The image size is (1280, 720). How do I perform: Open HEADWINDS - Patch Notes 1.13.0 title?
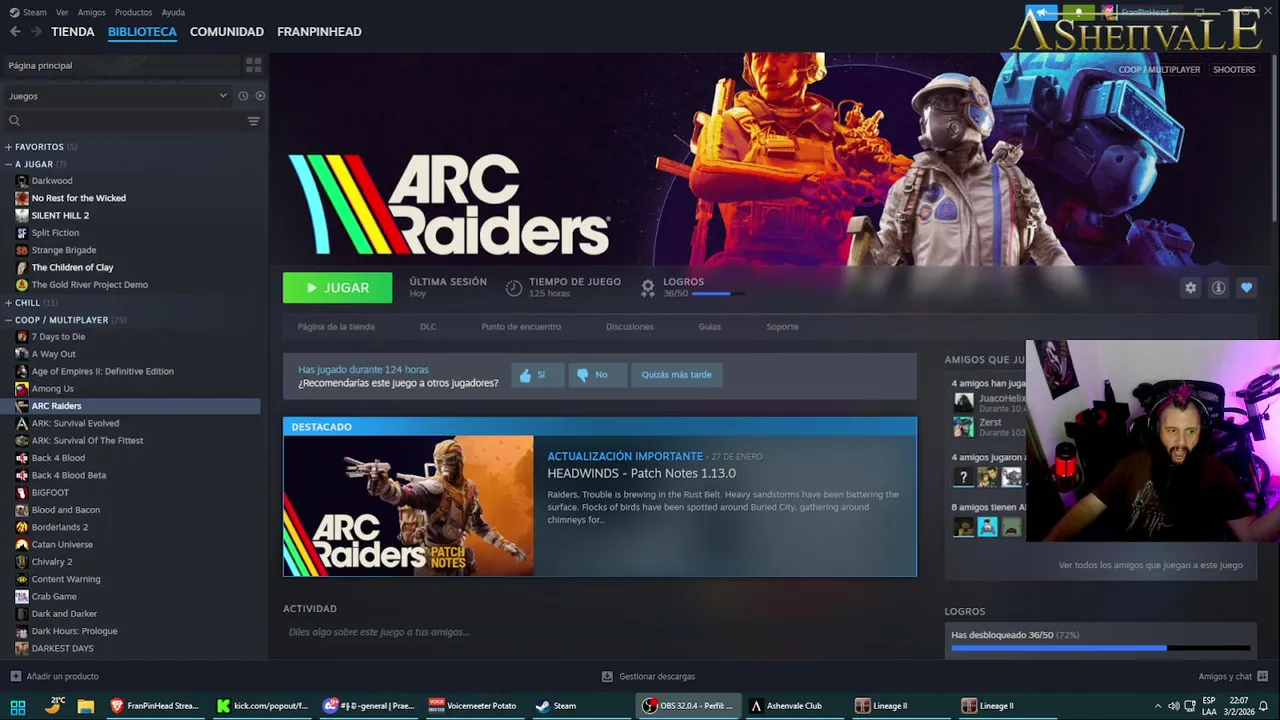click(641, 474)
